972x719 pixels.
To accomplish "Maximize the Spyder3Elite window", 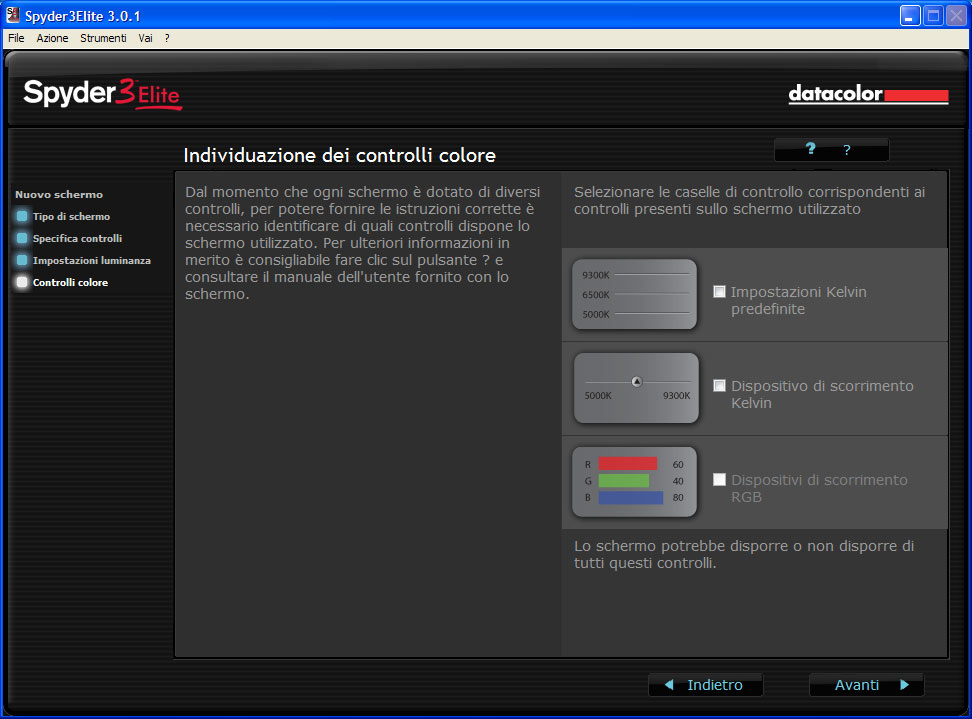I will point(933,15).
